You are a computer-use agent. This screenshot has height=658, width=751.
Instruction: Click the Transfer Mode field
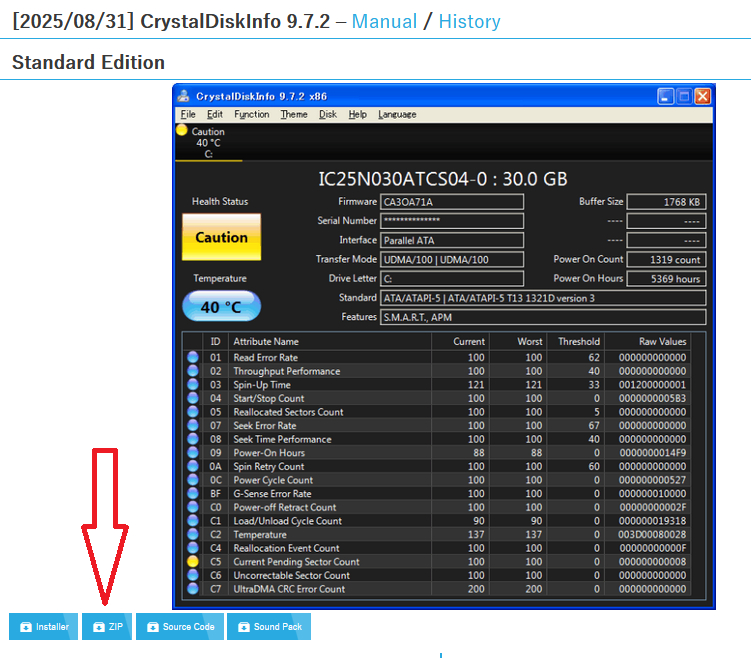452,259
